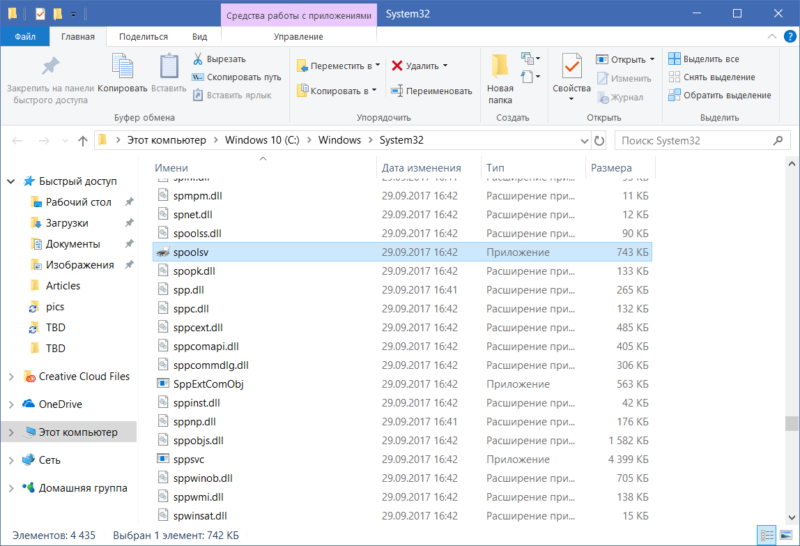Open help question mark icon
The height and width of the screenshot is (546, 800).
pos(790,36)
